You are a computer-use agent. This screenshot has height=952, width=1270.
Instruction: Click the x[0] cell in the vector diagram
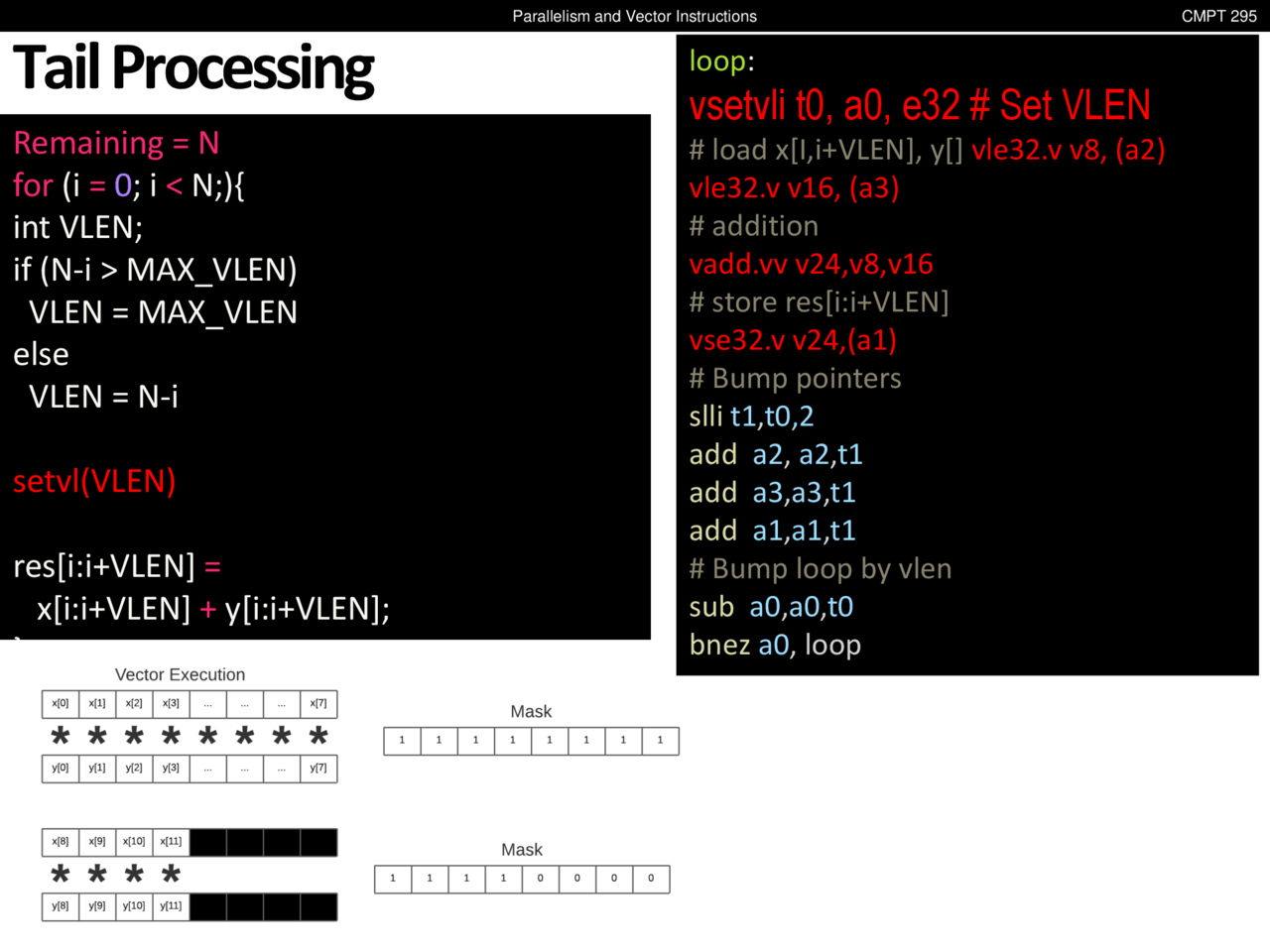tap(61, 704)
